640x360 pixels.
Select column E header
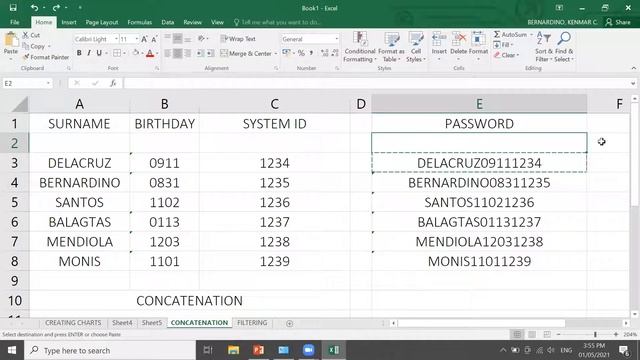coord(479,104)
